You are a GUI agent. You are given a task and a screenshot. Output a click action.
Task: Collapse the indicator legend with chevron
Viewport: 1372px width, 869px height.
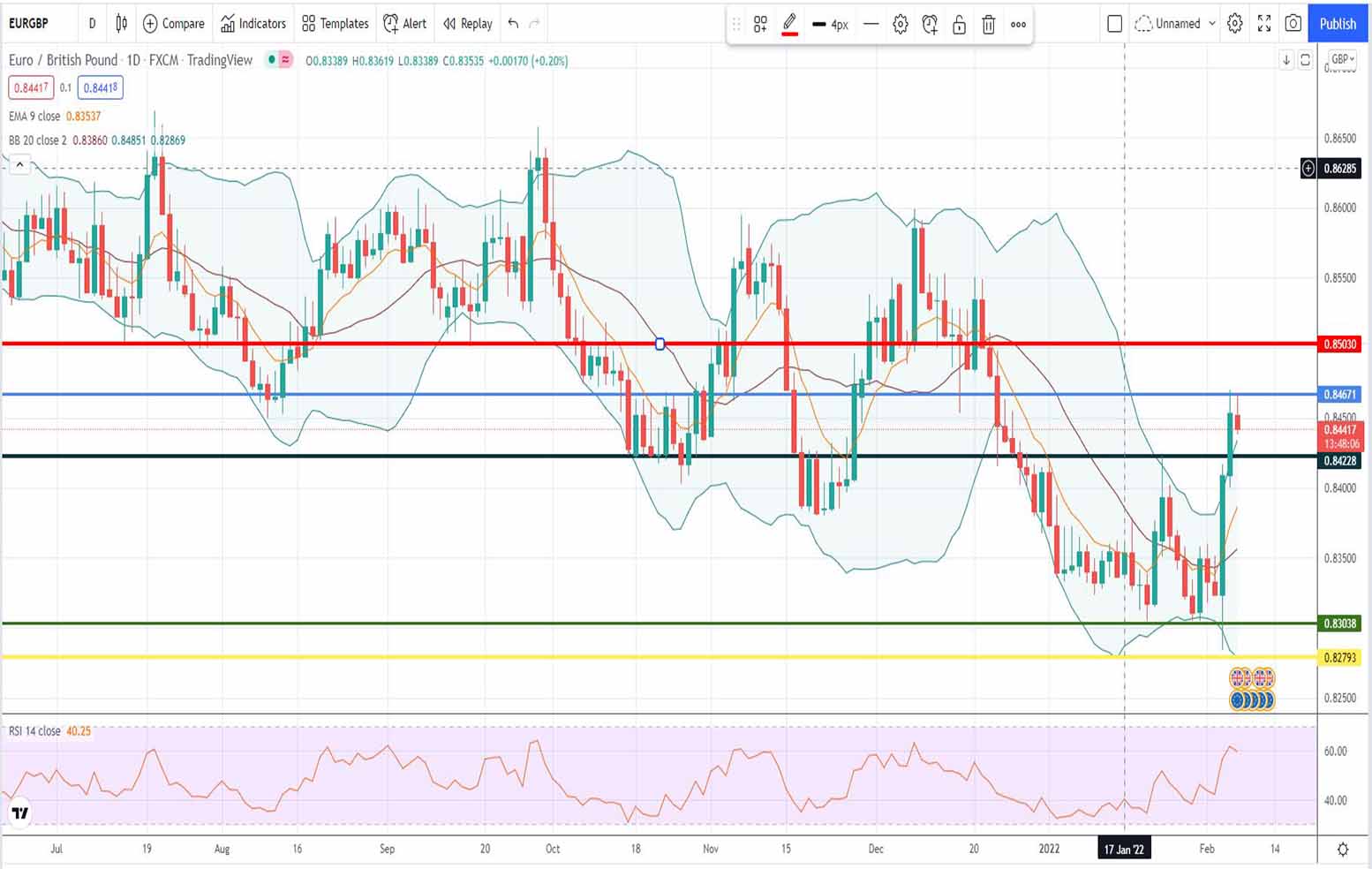point(19,164)
